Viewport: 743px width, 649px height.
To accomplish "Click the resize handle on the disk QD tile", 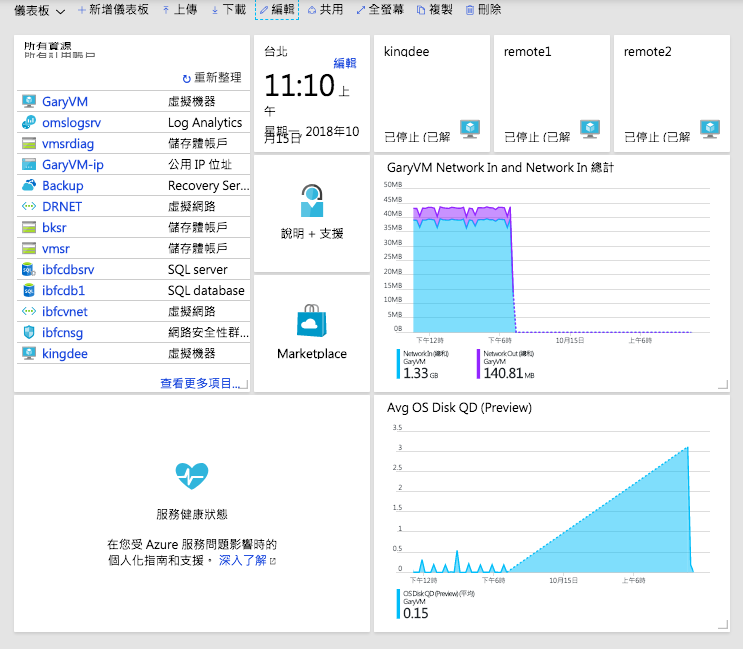I will click(723, 624).
